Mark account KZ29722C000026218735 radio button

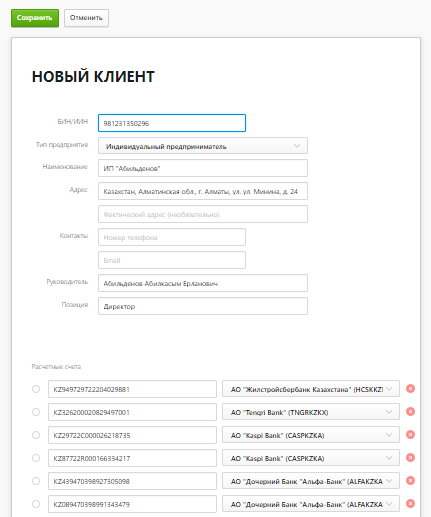click(36, 435)
